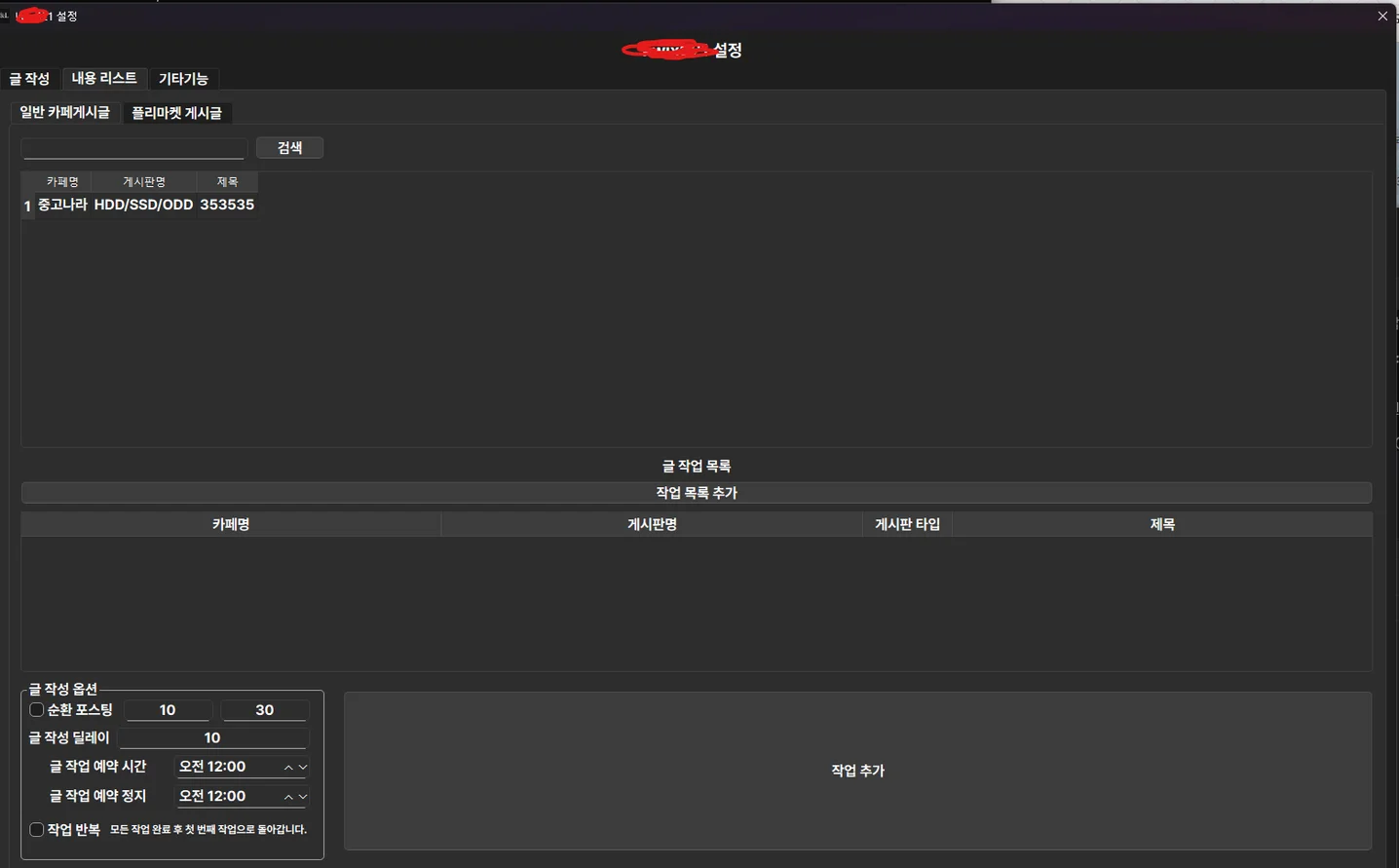Click the 글 작성 딜레이 value field
Screen dimensions: 1399x868
coord(212,737)
